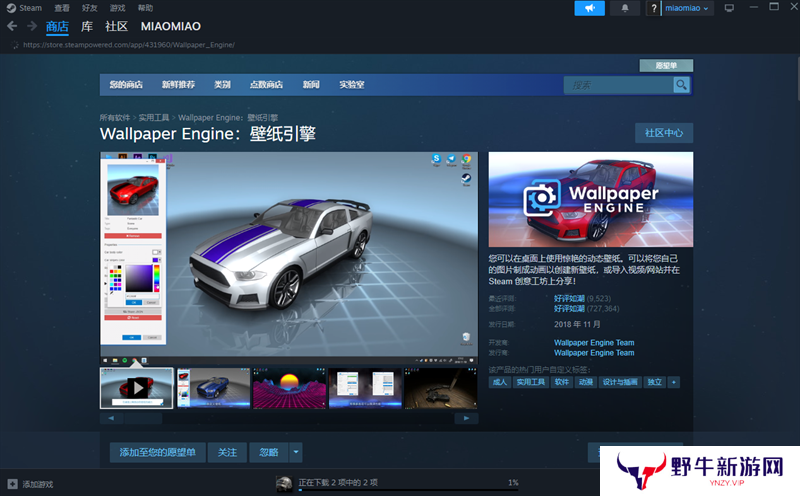
Task: Open 类别 in store nav
Action: pos(222,85)
